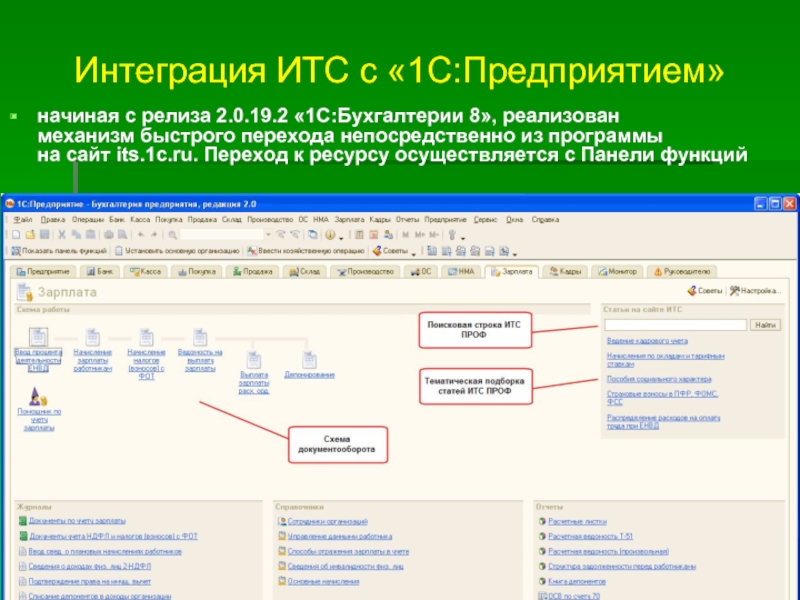
Task: Click the Open folder toolbar icon
Action: click(31, 235)
